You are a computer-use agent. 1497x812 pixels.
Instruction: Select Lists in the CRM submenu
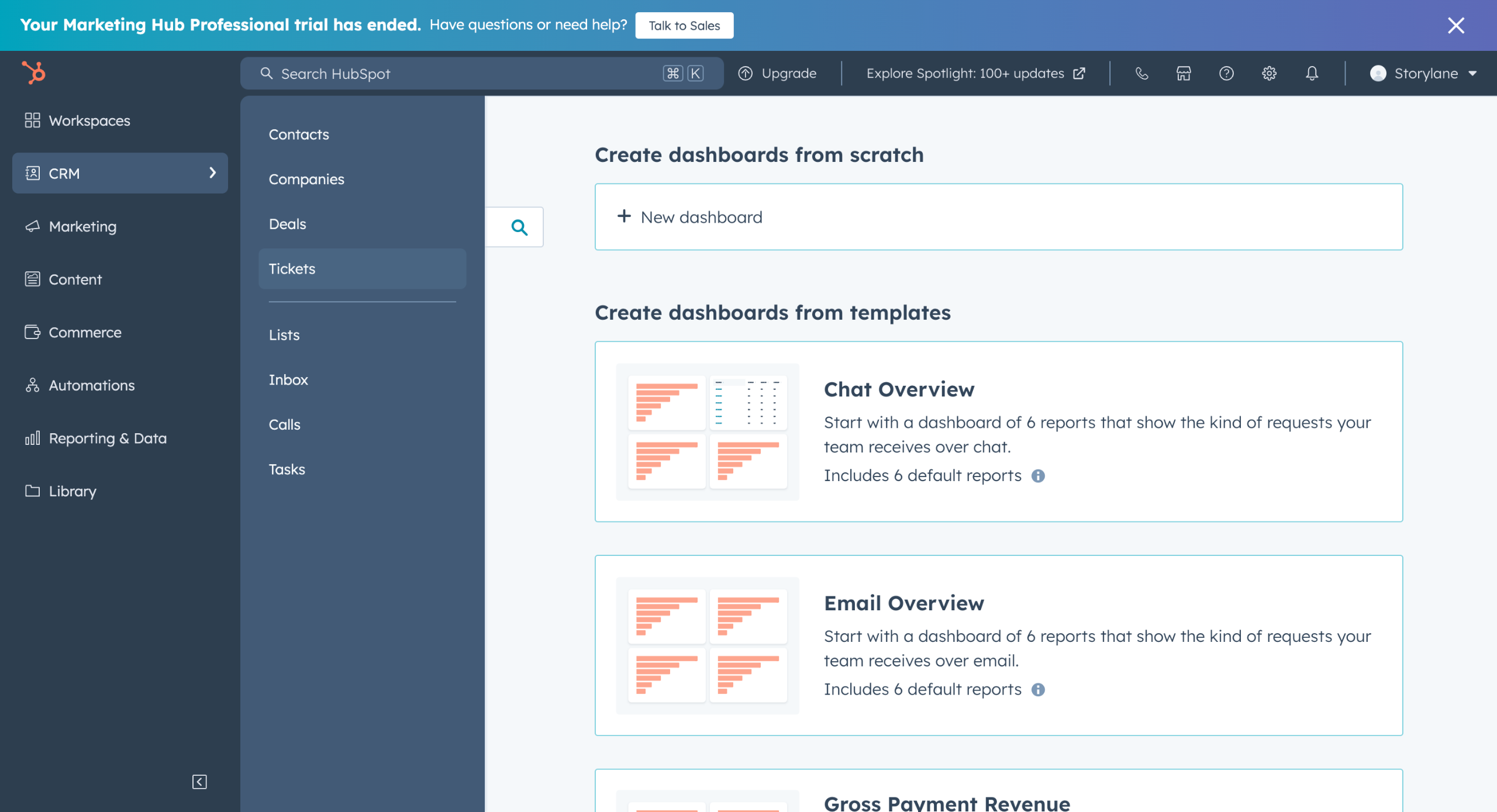362,335
